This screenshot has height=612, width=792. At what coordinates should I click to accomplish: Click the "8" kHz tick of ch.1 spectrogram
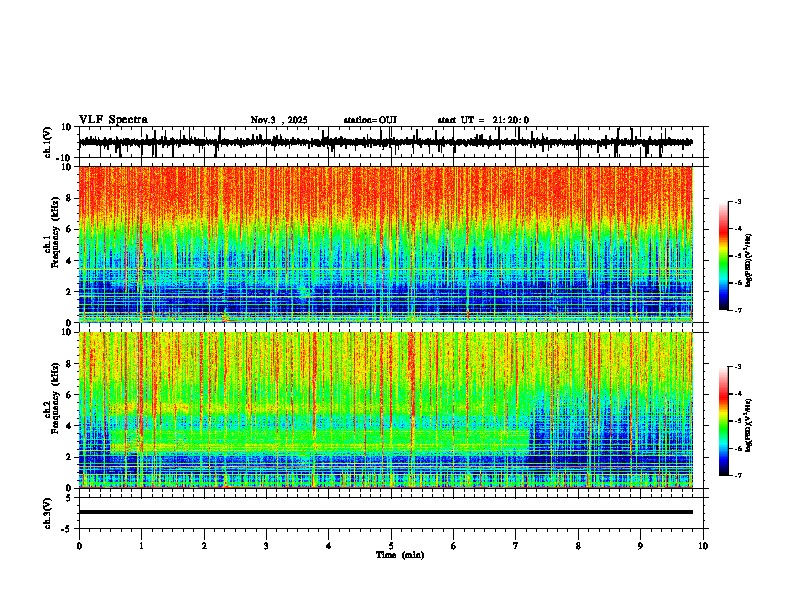pyautogui.click(x=70, y=198)
